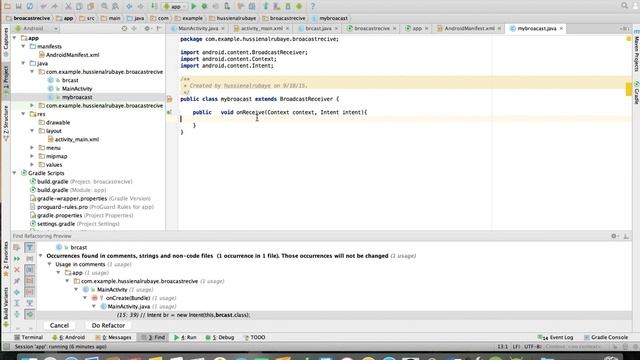Open the Messages tool window tab

(x=113, y=338)
